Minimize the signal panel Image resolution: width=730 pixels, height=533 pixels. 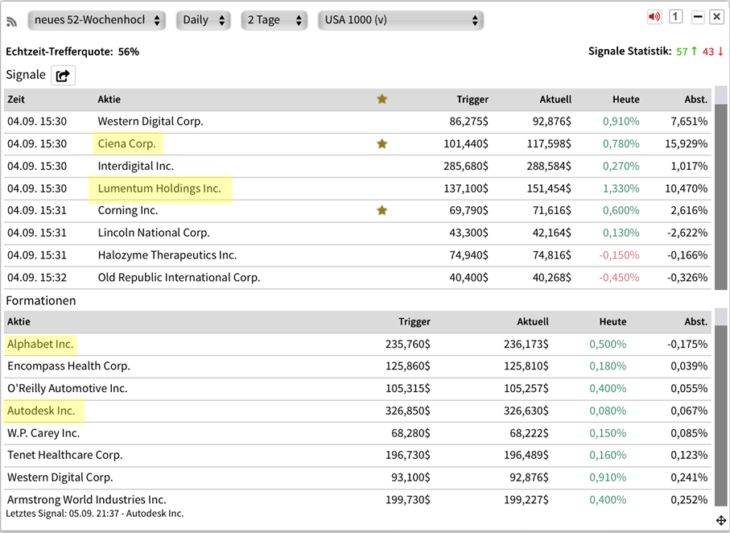pyautogui.click(x=697, y=17)
